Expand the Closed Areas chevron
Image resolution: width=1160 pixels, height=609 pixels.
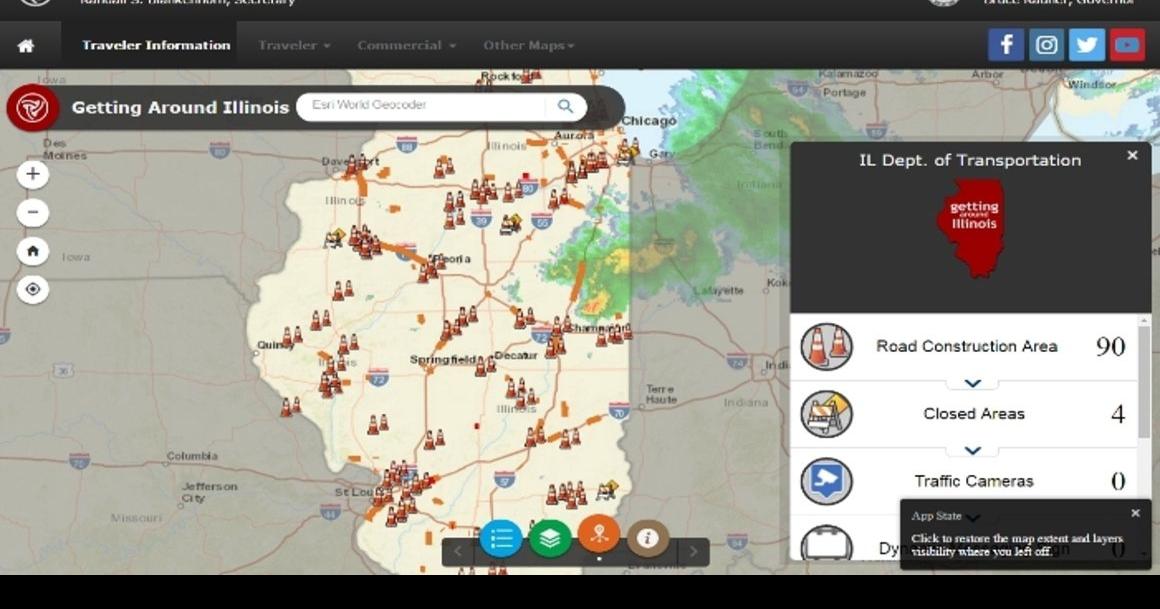pyautogui.click(x=972, y=451)
